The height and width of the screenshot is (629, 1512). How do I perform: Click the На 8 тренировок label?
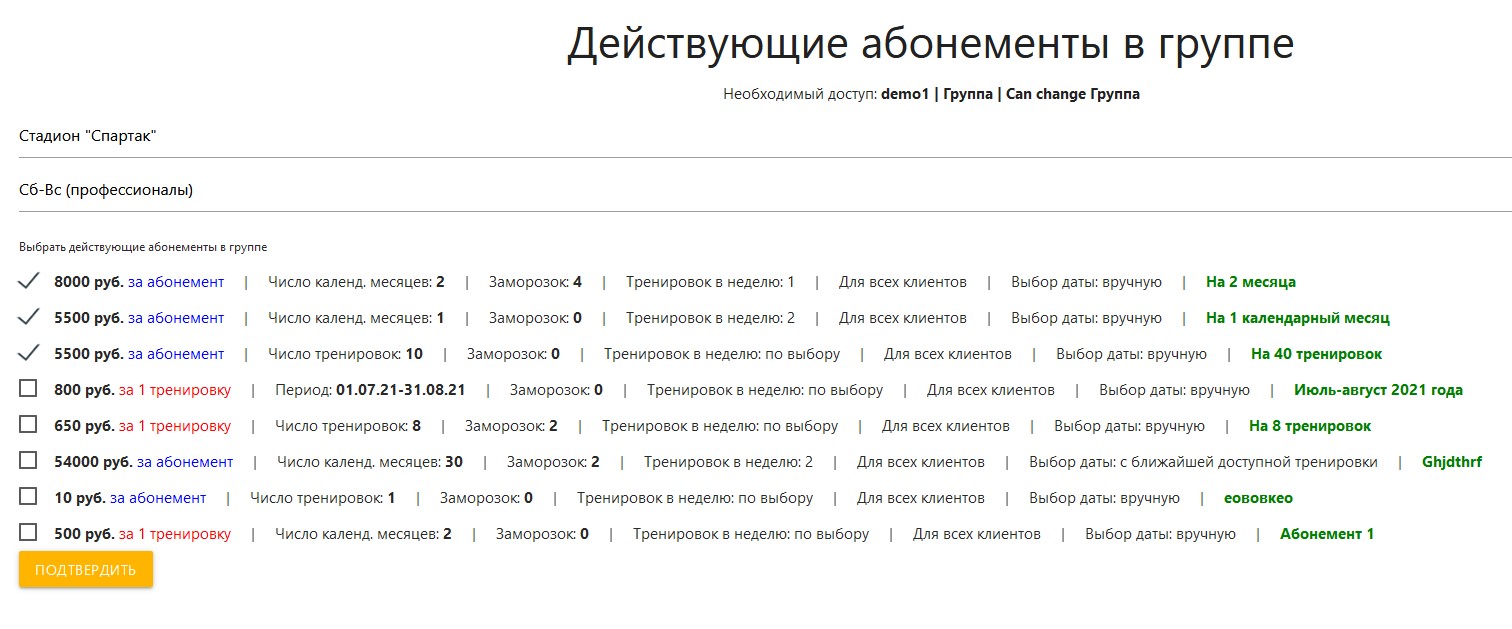point(1309,426)
